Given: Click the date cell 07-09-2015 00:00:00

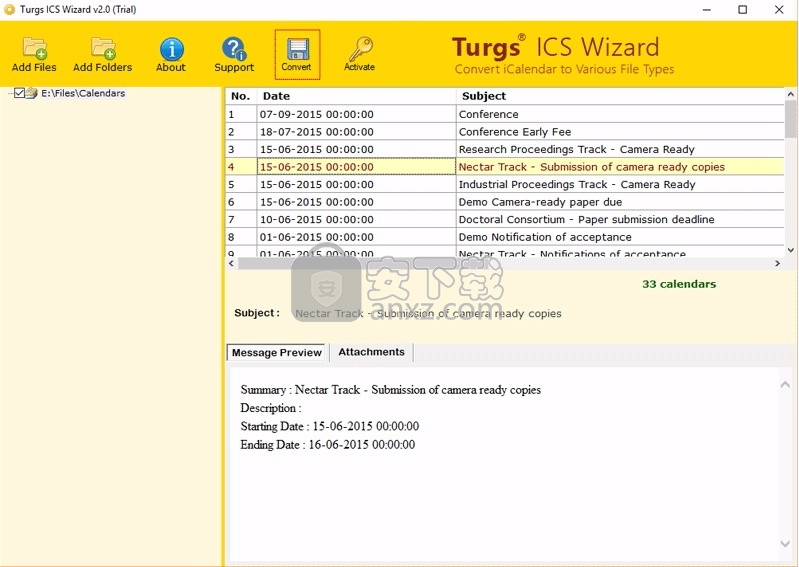Looking at the screenshot, I should pos(356,114).
